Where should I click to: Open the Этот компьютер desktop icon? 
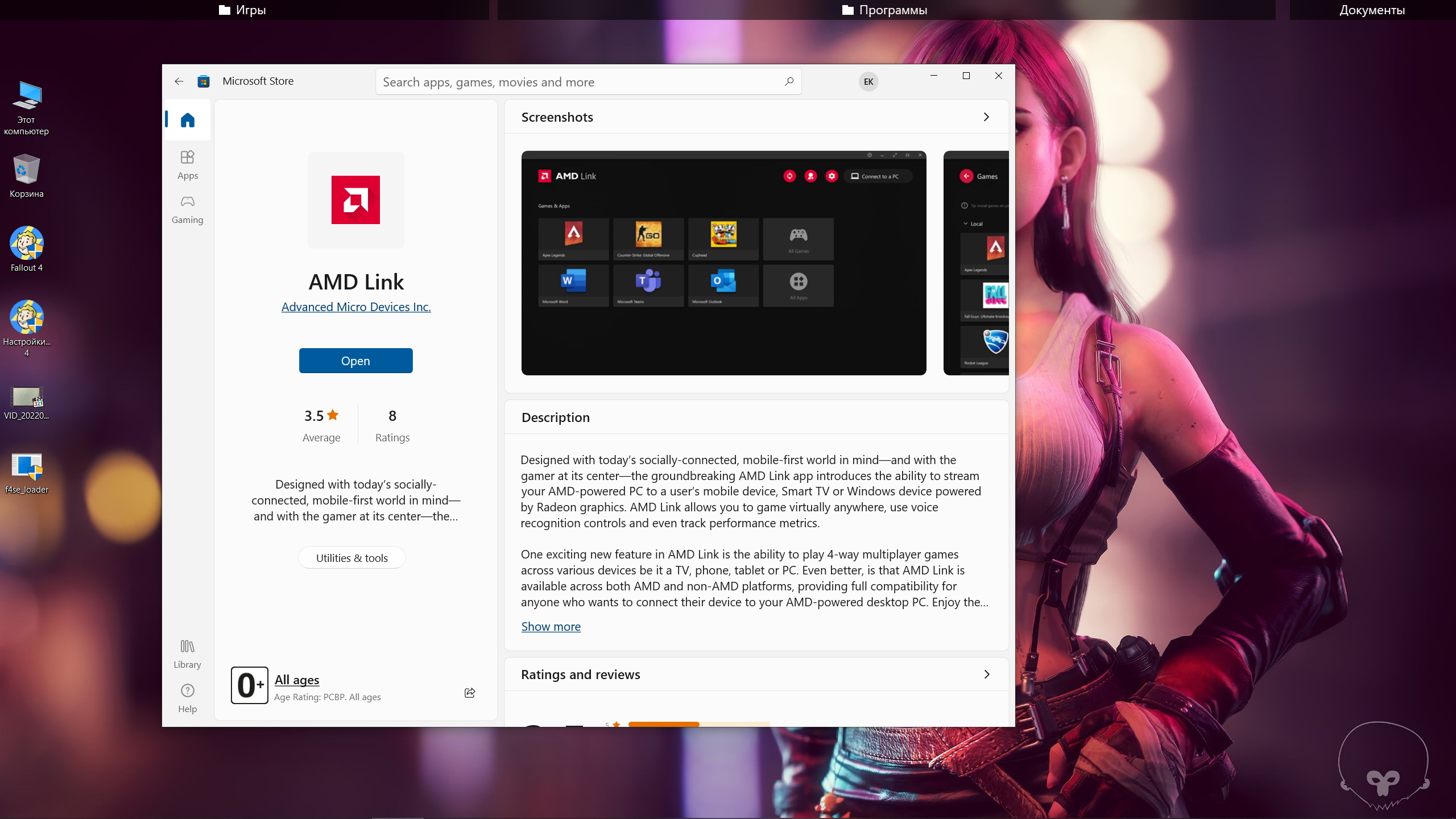26,108
